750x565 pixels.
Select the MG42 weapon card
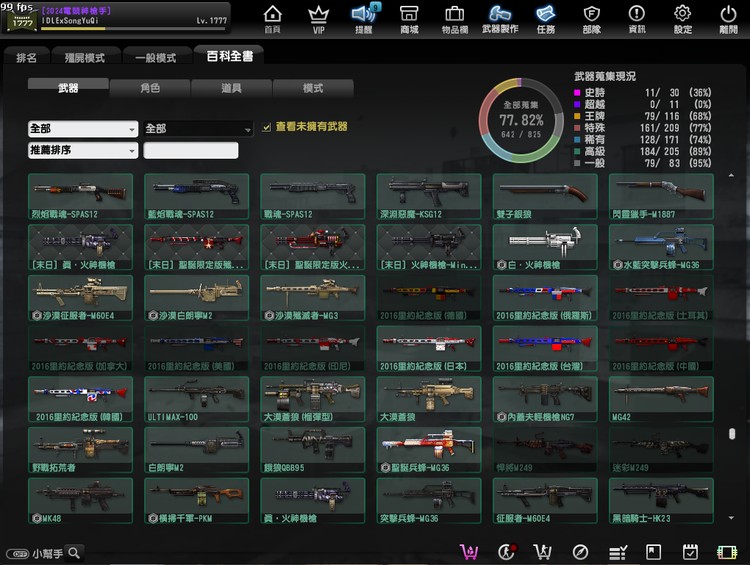[662, 399]
